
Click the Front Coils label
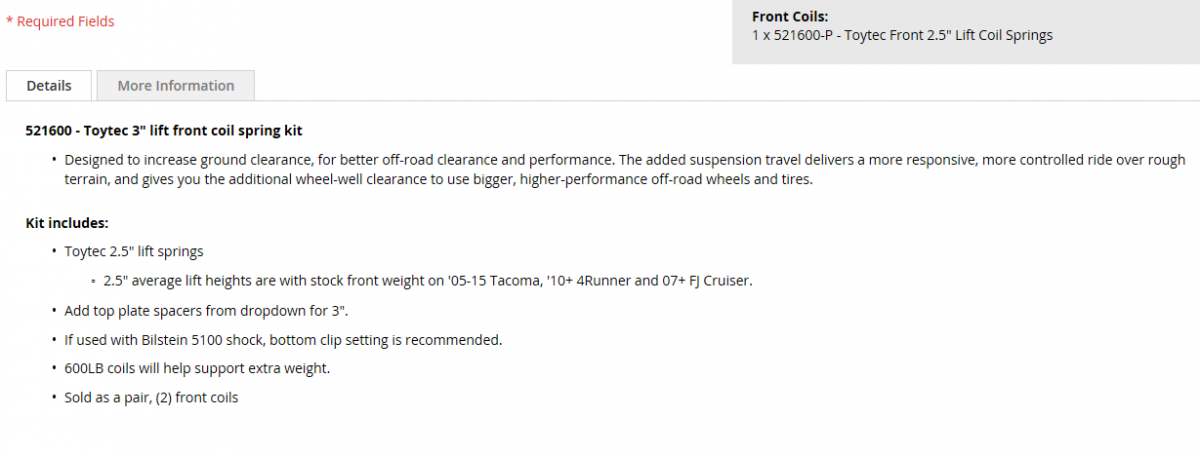tap(790, 16)
